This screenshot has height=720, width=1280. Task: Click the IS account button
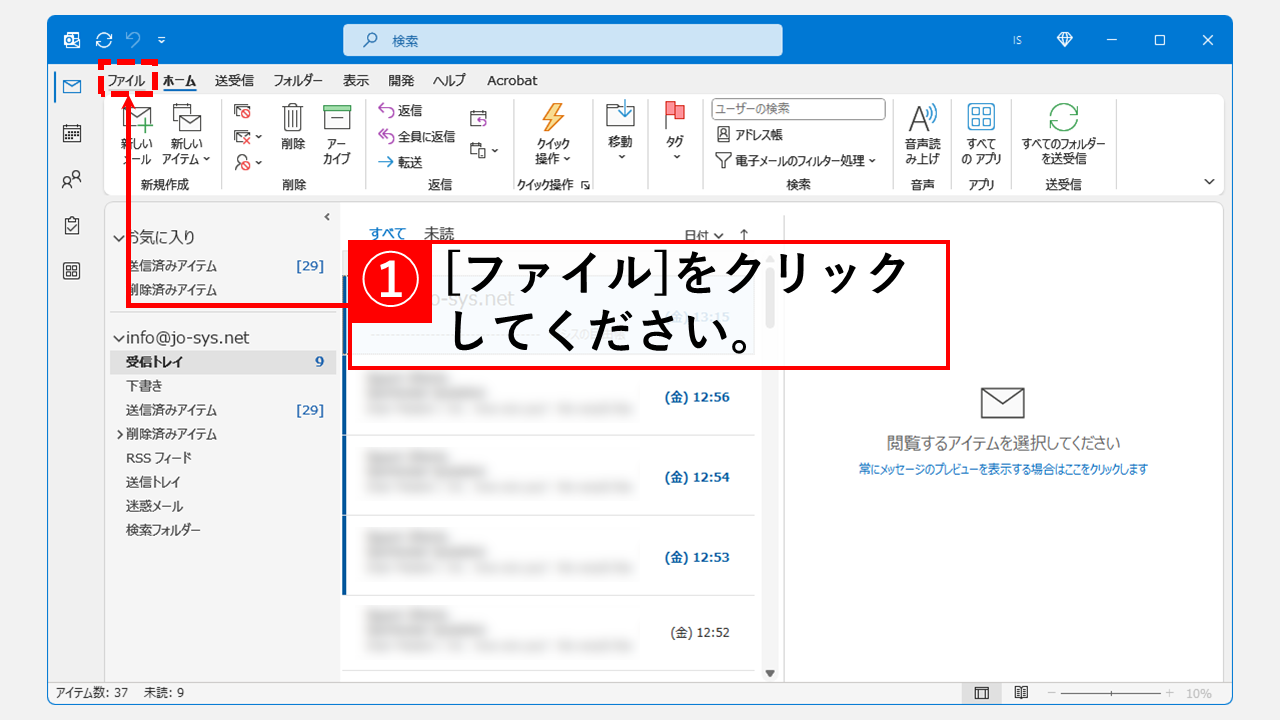[x=1017, y=40]
